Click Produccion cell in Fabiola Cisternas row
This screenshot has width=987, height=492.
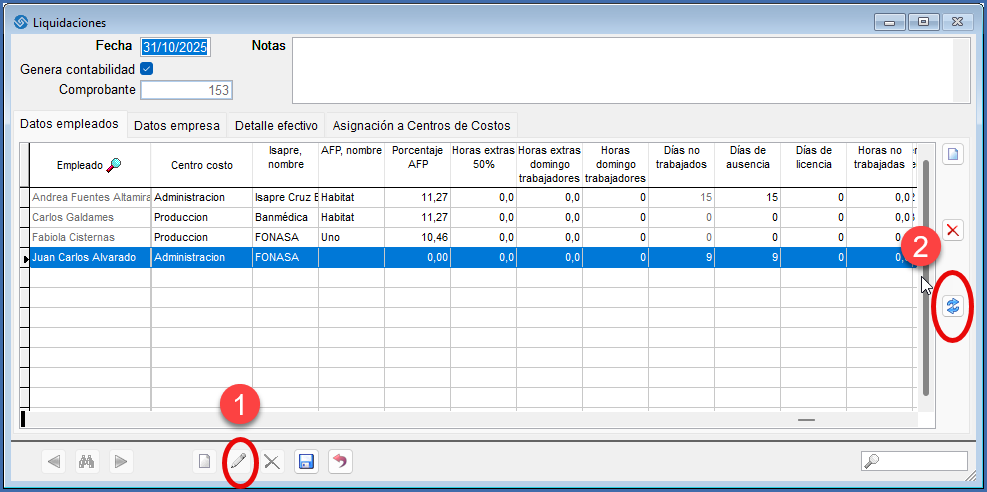point(201,237)
